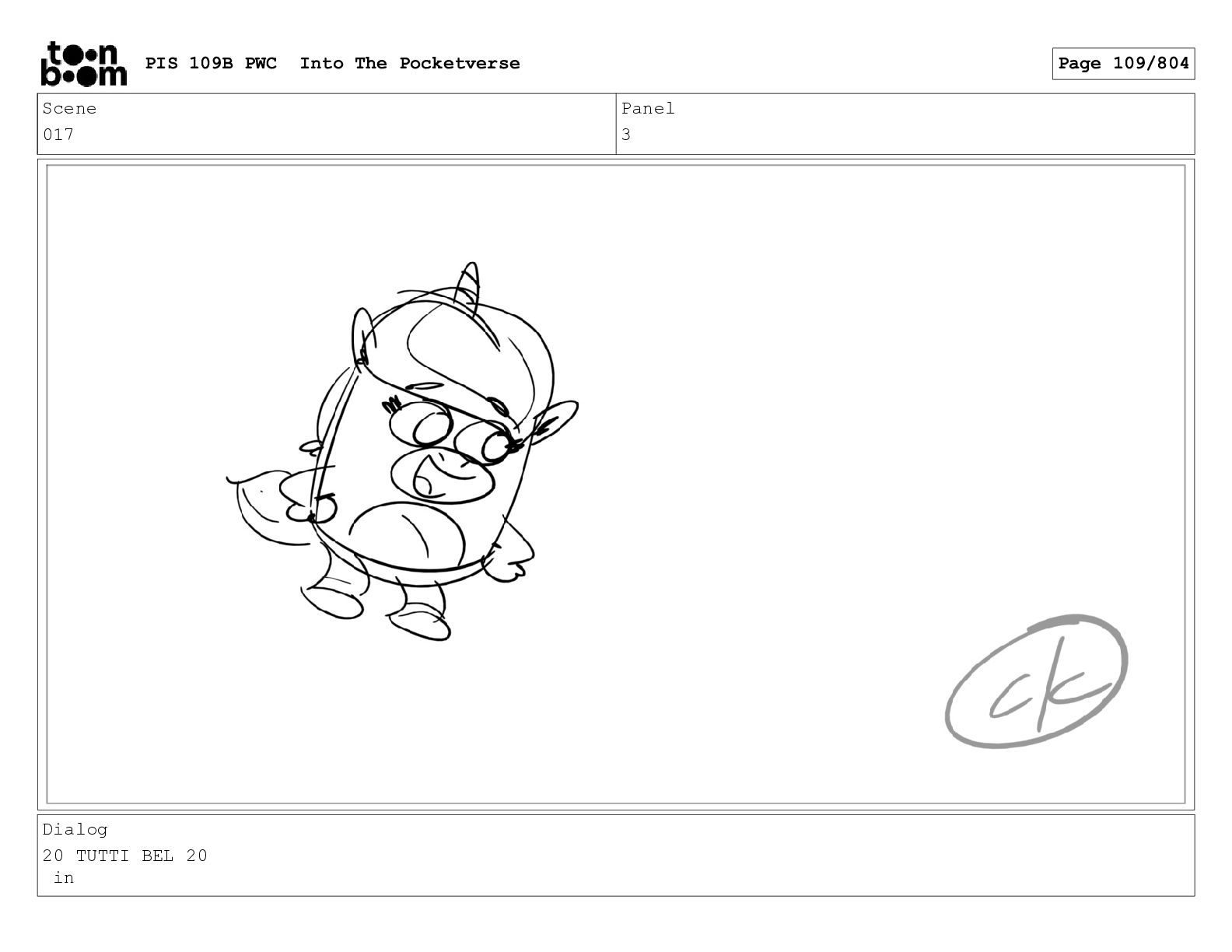Viewport: 1232px width, 952px height.
Task: Select scene number '017'
Action: click(58, 135)
